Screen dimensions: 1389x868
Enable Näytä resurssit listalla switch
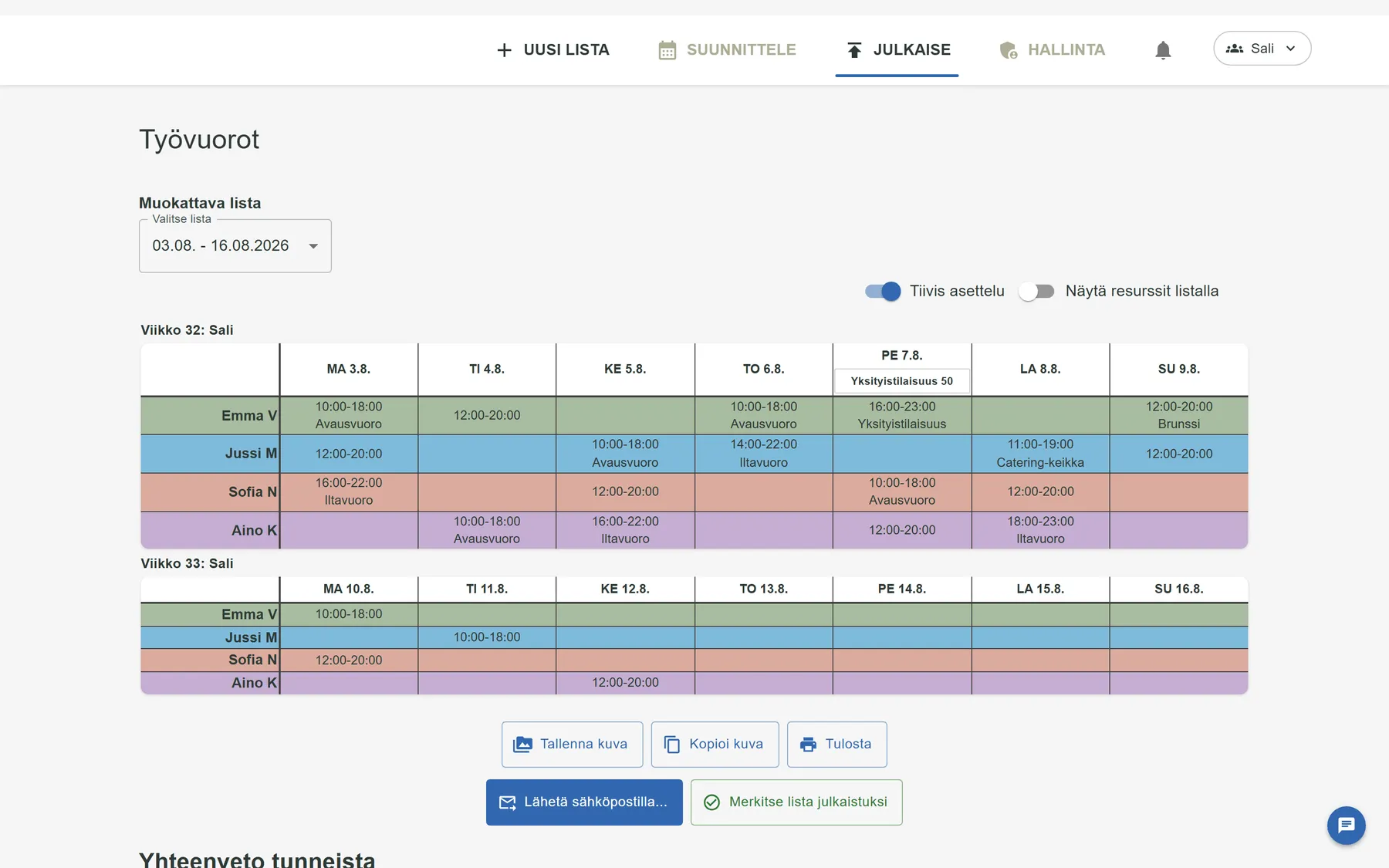coord(1036,291)
